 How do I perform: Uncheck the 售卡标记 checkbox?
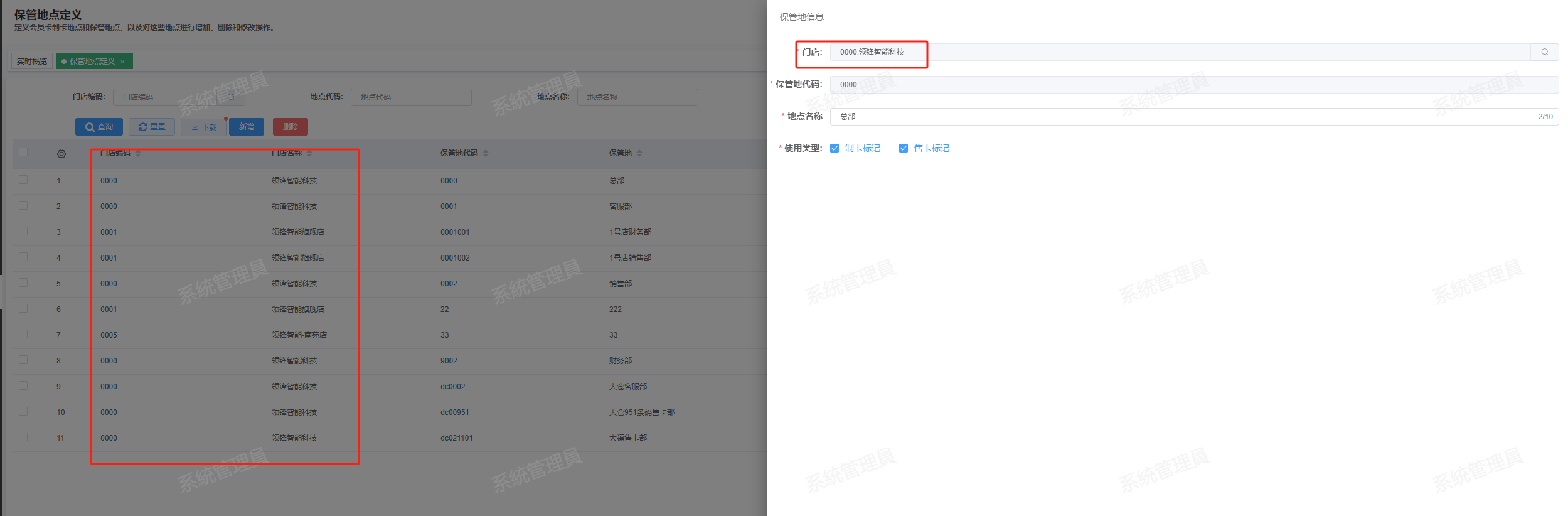[904, 148]
